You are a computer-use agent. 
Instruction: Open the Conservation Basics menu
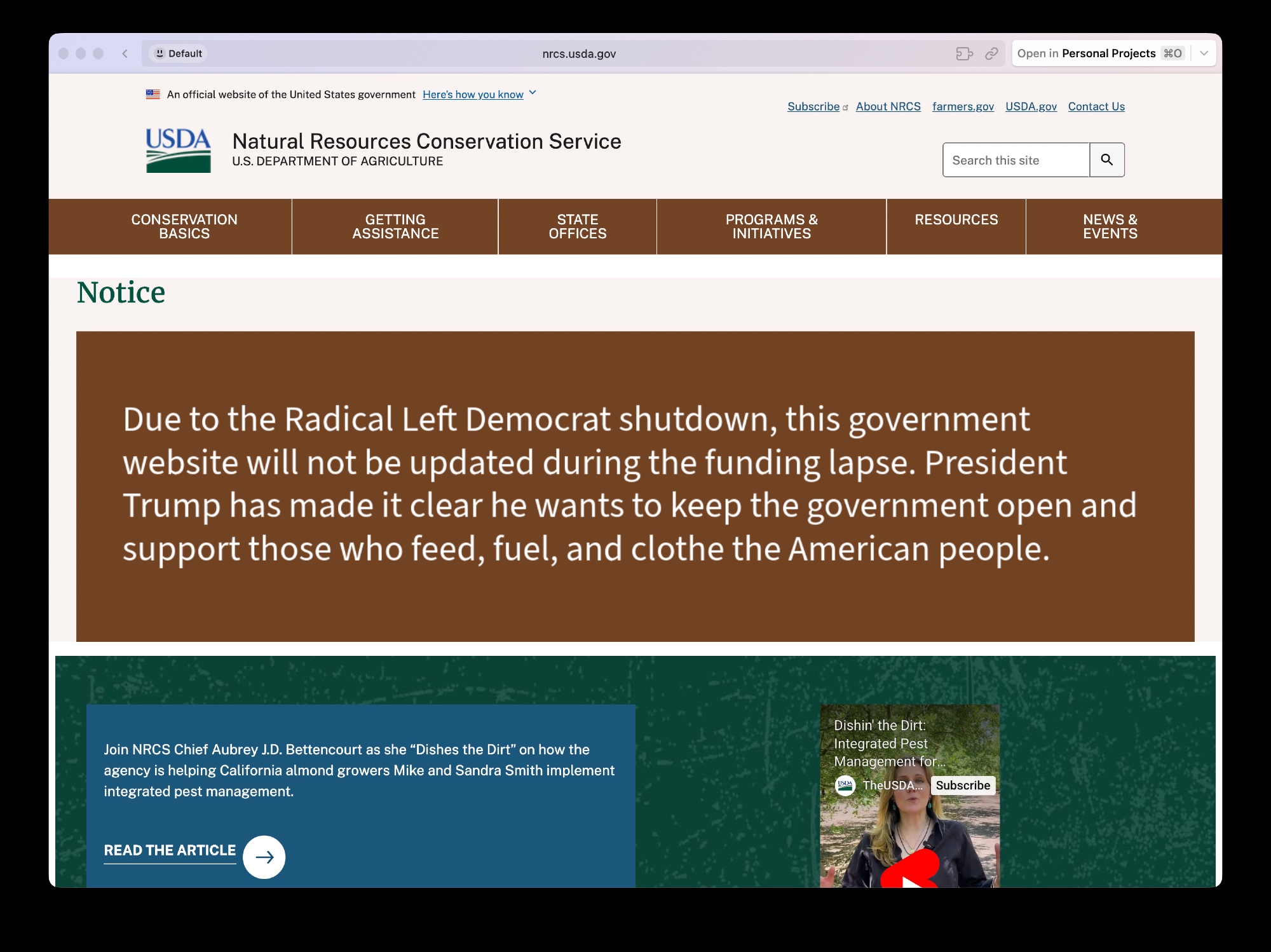[184, 226]
